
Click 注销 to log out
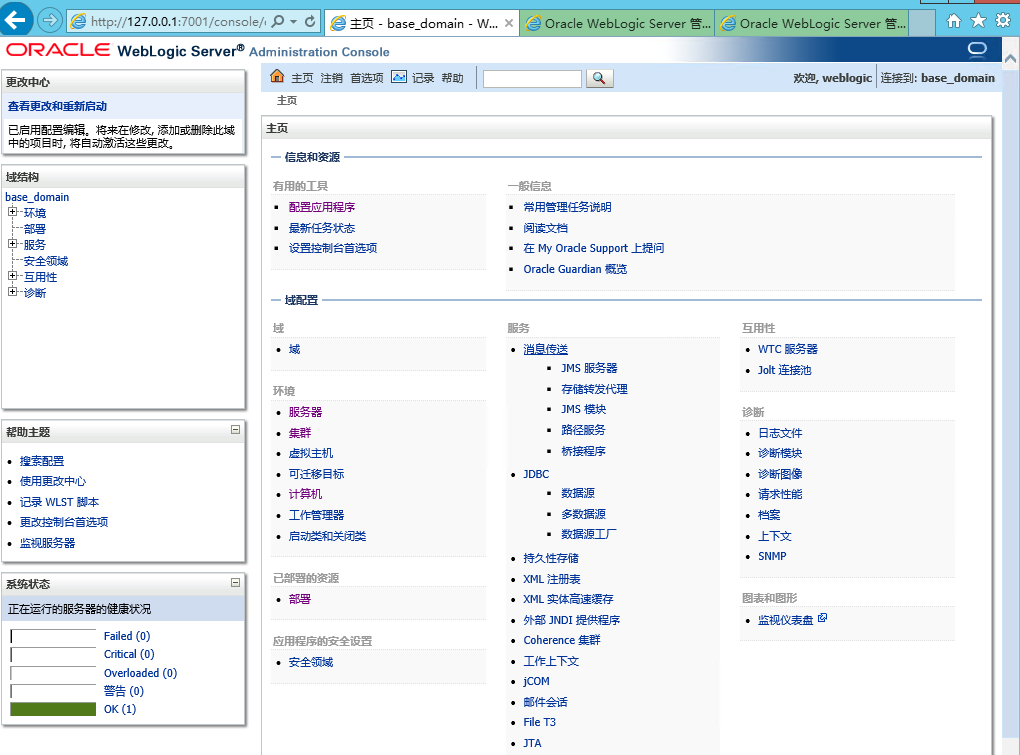332,78
